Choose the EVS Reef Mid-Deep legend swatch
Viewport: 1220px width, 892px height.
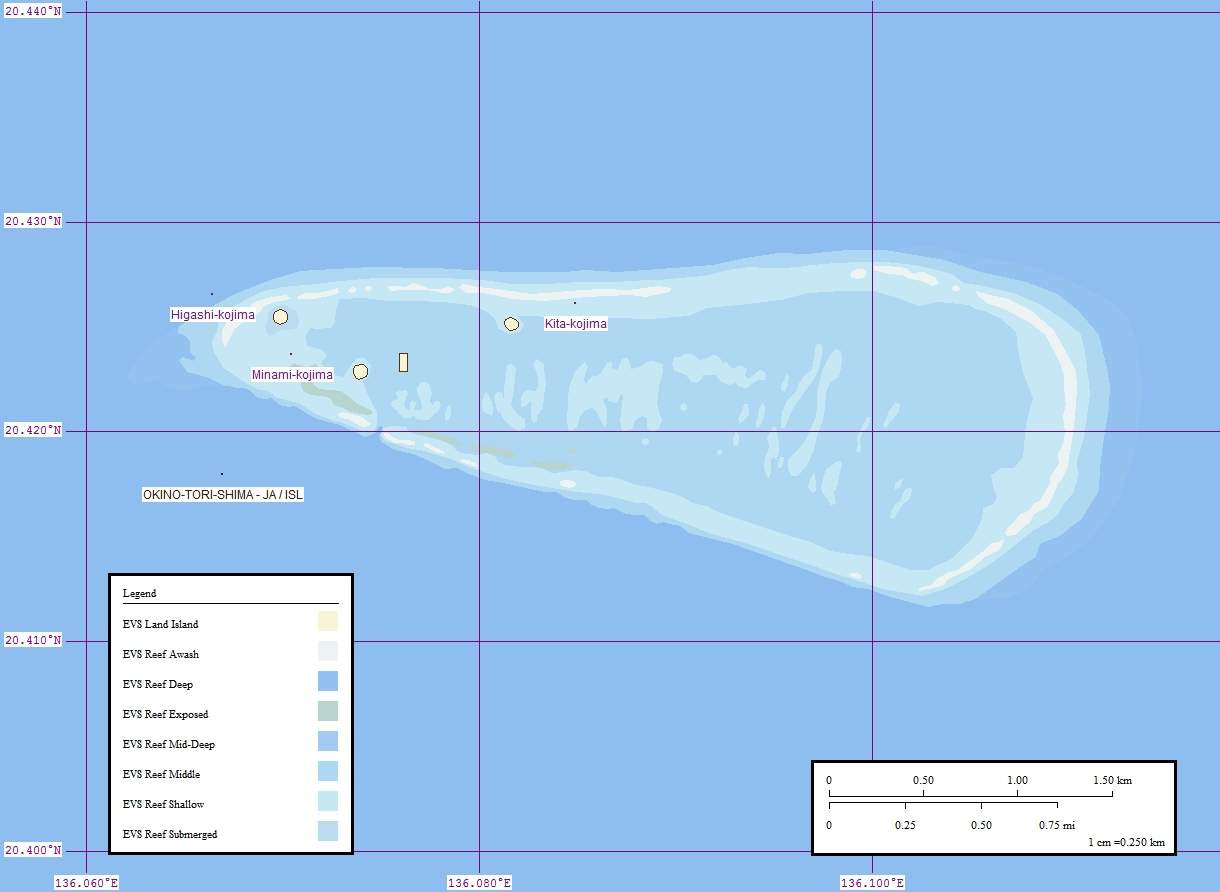pos(328,742)
